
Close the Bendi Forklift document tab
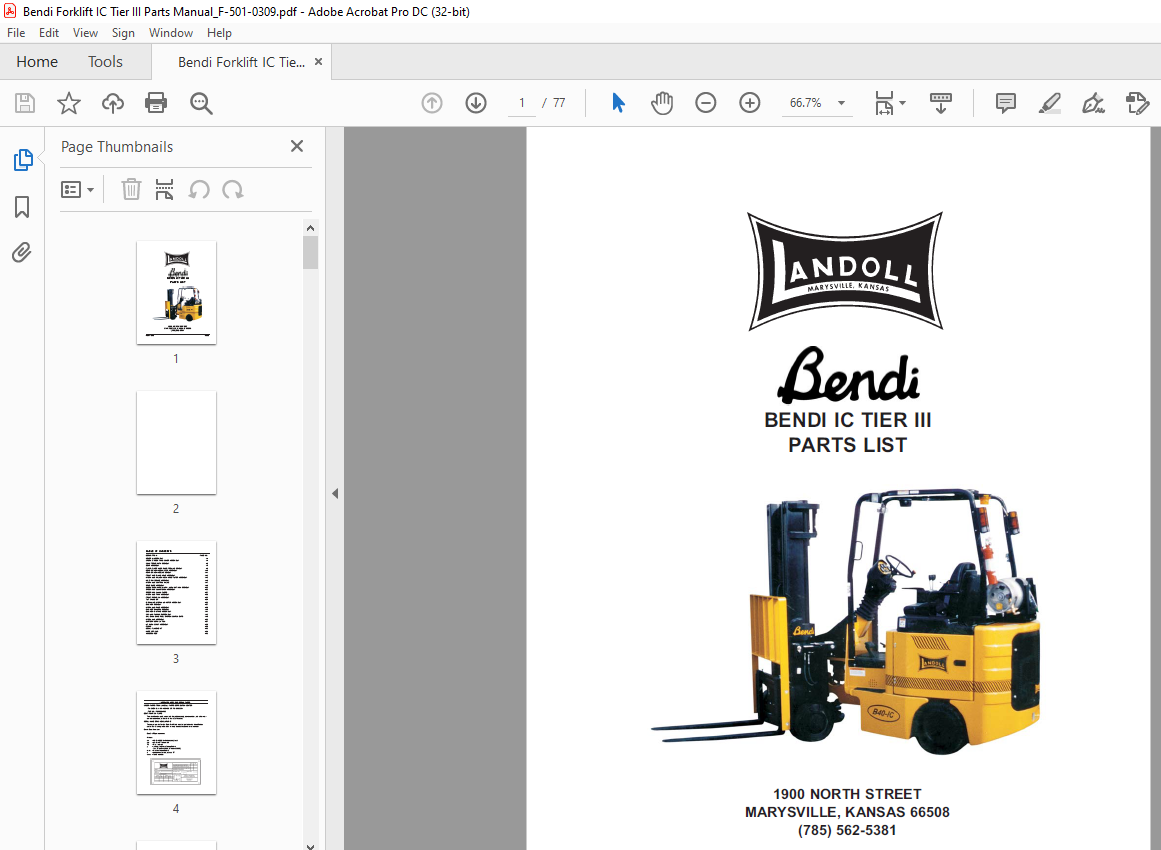click(318, 61)
